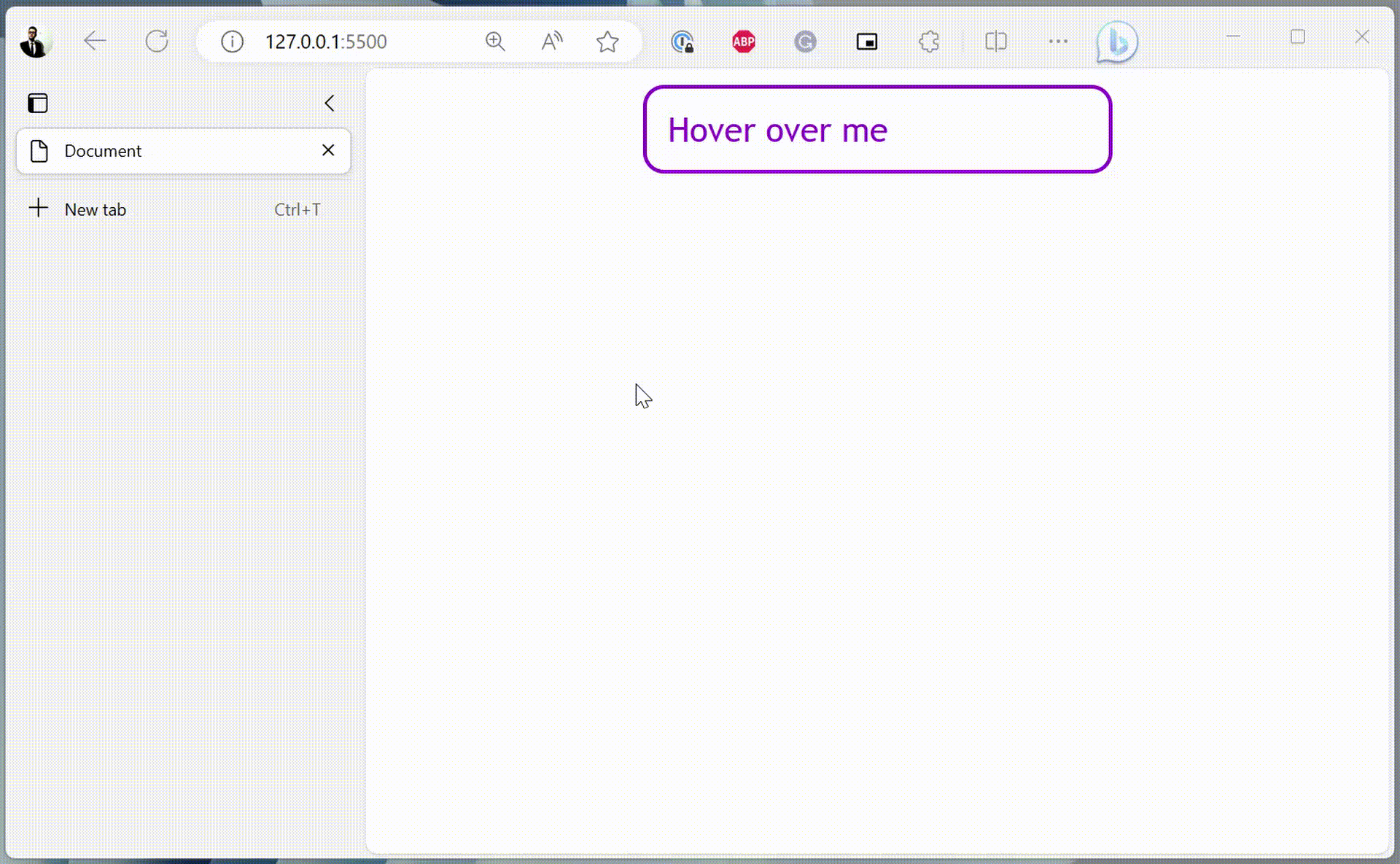Image resolution: width=1400 pixels, height=864 pixels.
Task: Collapse the vertical tabs pane
Action: coord(330,104)
